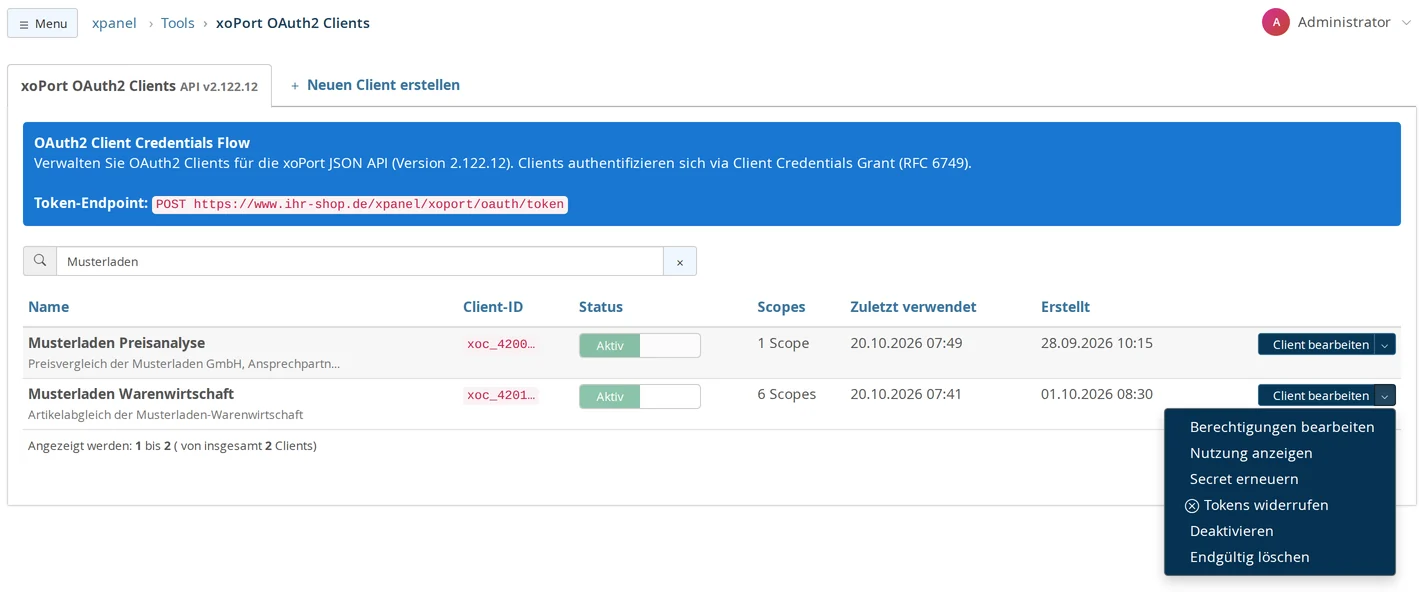1424x592 pixels.
Task: Click the 6 Scopes cell
Action: pos(786,394)
